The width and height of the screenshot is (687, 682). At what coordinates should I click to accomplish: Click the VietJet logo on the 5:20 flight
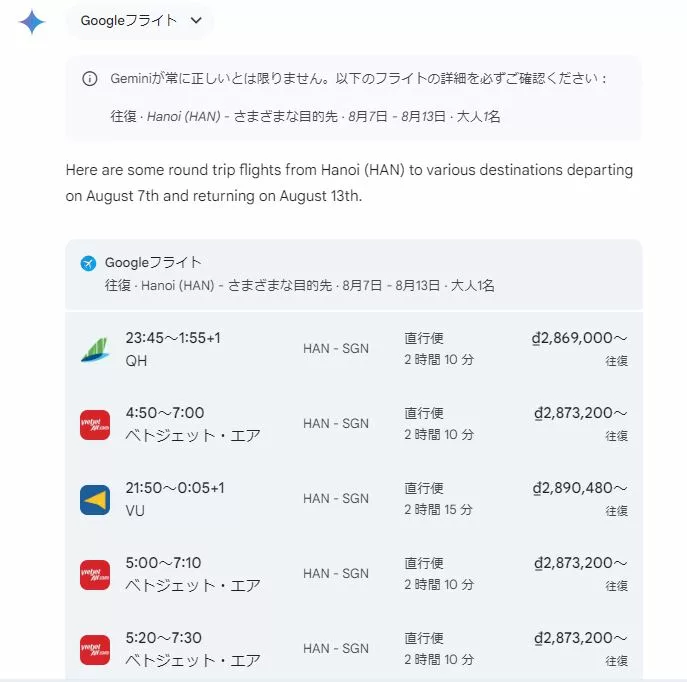pyautogui.click(x=95, y=650)
